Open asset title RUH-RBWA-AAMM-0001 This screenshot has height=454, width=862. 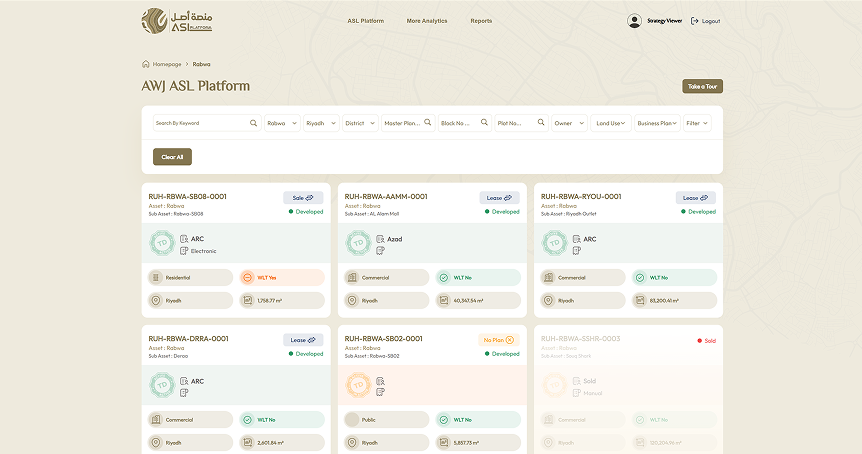click(386, 196)
